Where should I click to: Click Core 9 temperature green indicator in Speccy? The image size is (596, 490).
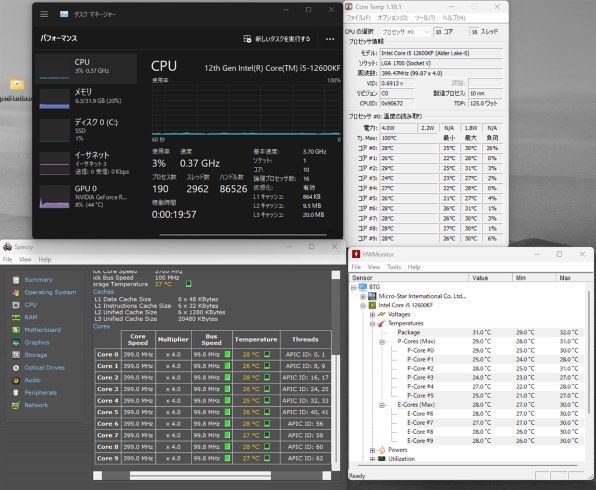click(x=267, y=458)
